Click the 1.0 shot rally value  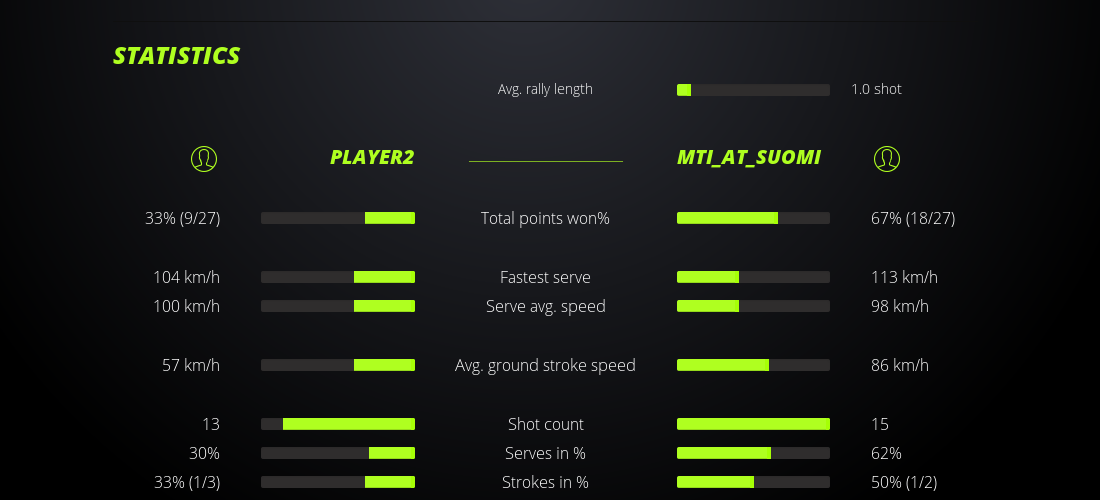coord(876,89)
